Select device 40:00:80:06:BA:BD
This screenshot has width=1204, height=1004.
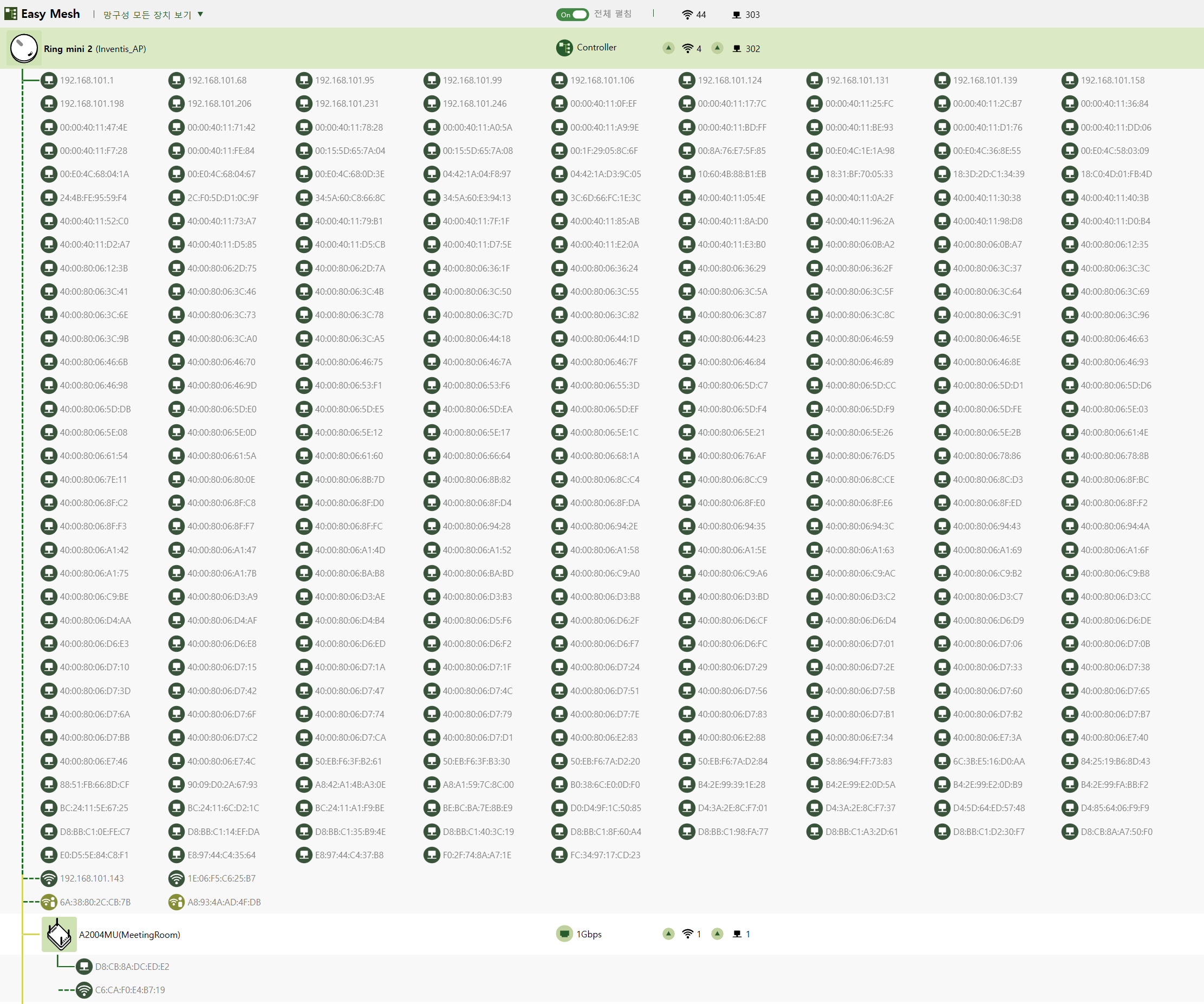pos(478,573)
